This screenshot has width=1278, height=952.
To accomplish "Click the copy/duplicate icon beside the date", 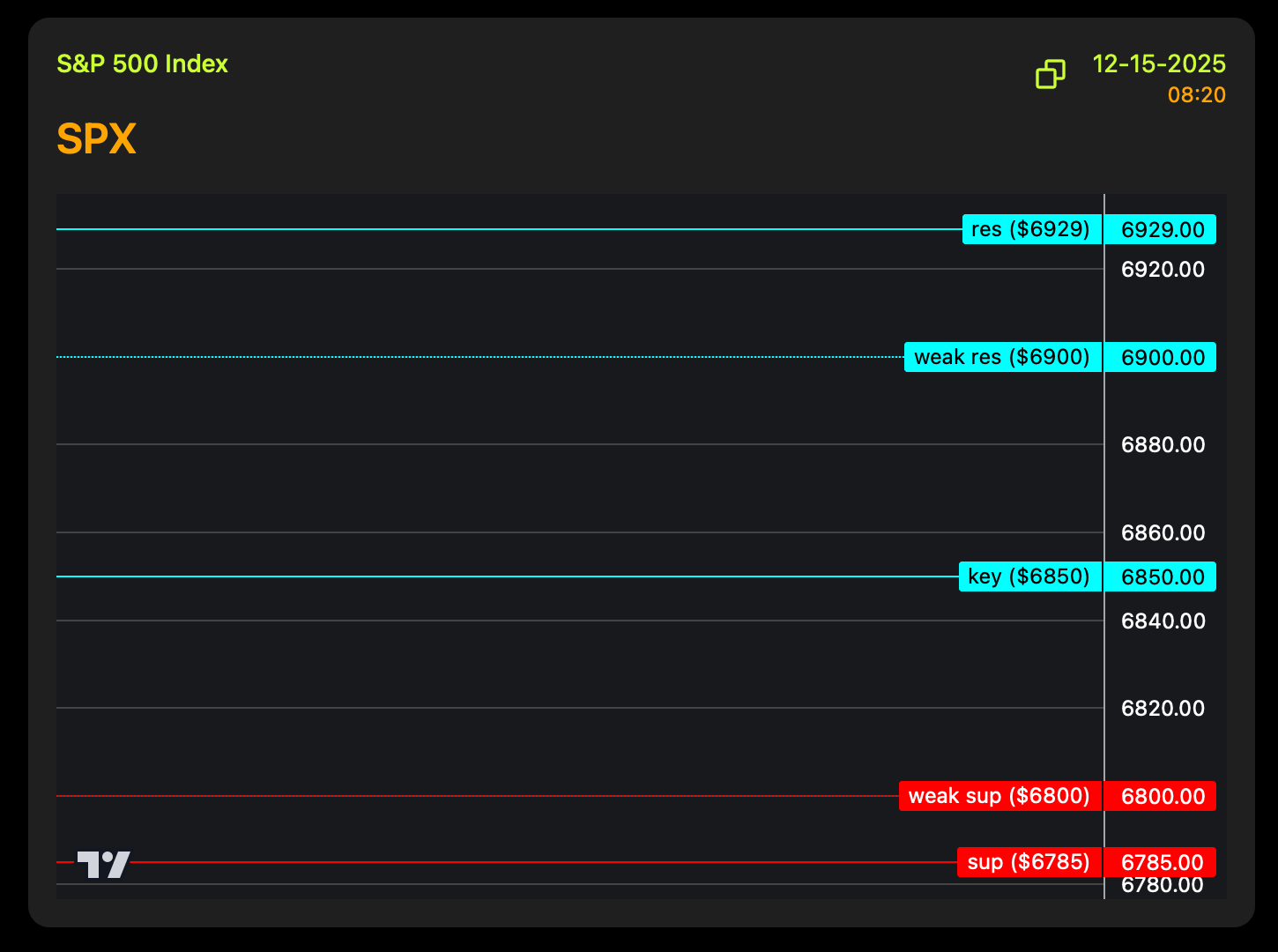I will 1050,75.
